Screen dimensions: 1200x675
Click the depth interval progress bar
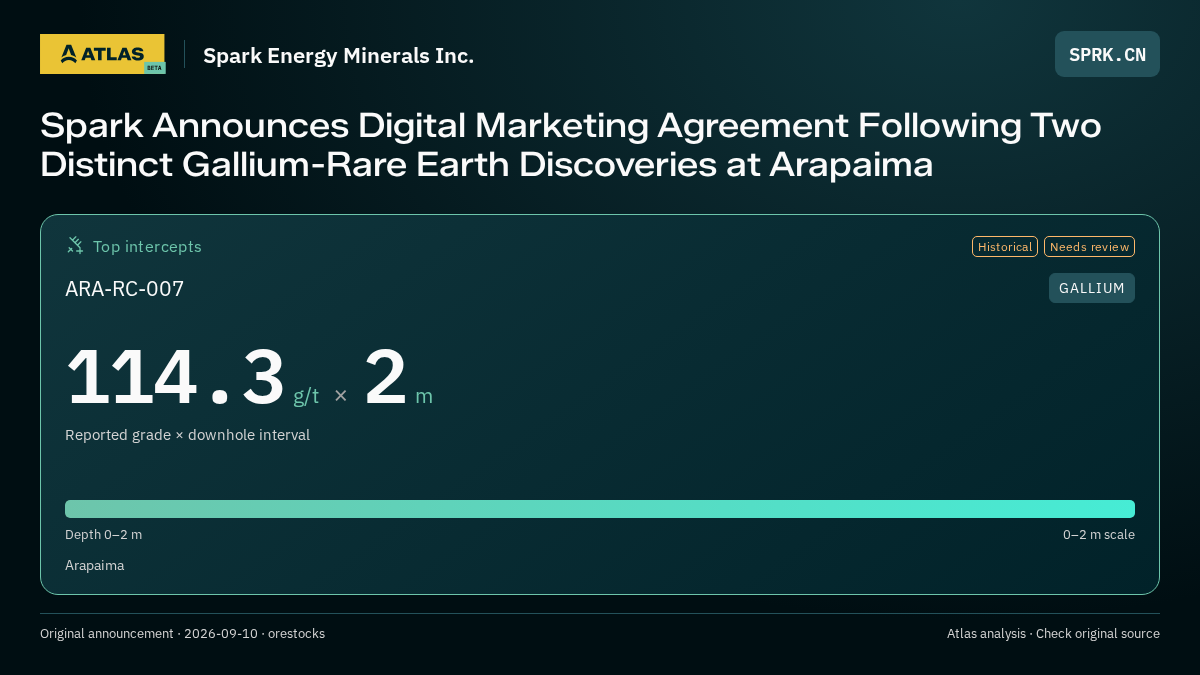tap(600, 508)
